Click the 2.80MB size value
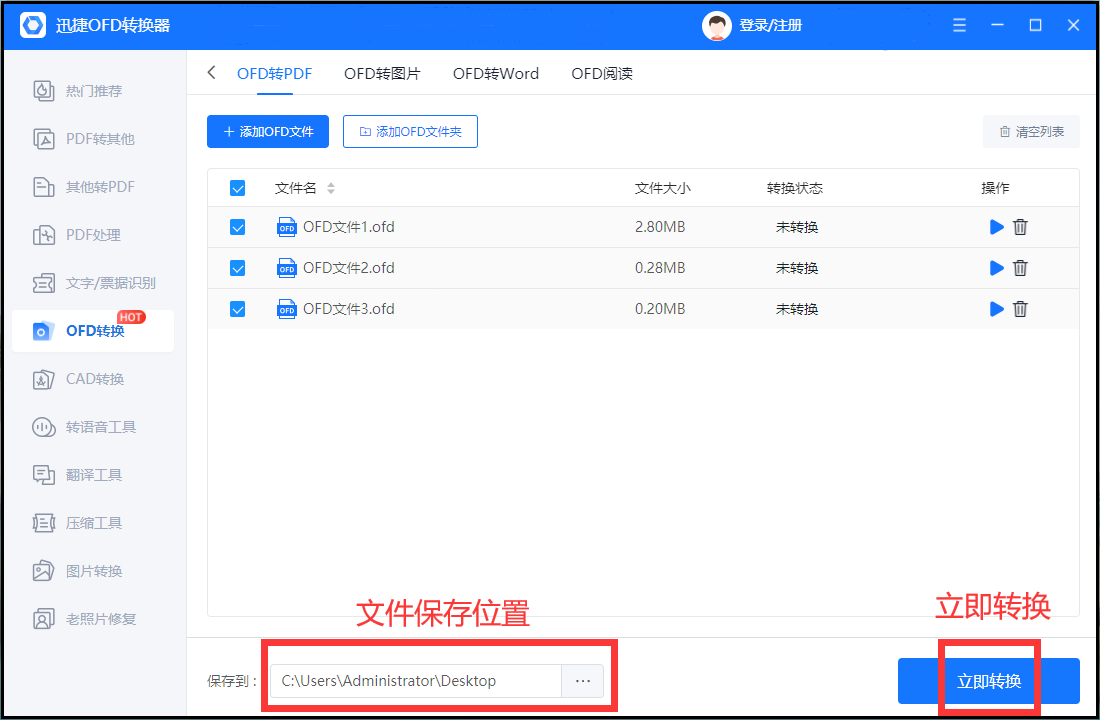Image resolution: width=1100 pixels, height=720 pixels. coord(660,227)
